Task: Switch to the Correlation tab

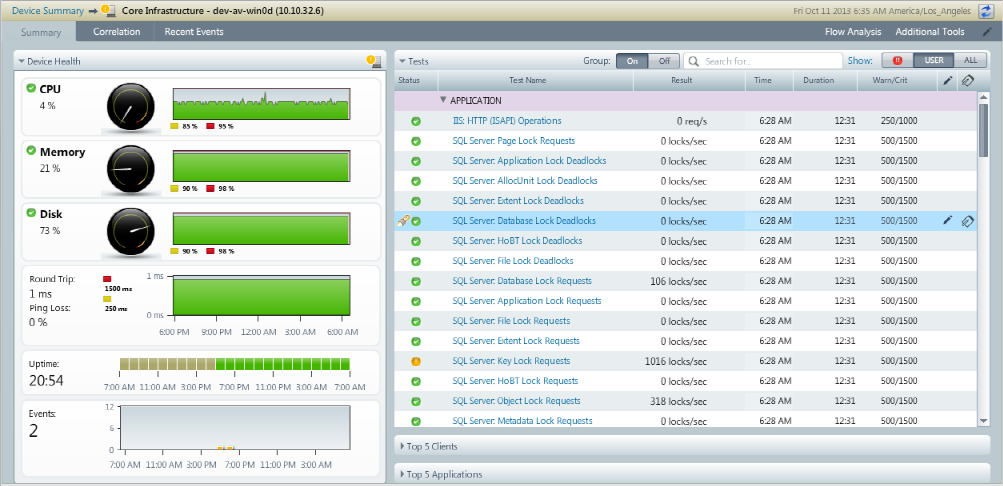Action: 116,32
